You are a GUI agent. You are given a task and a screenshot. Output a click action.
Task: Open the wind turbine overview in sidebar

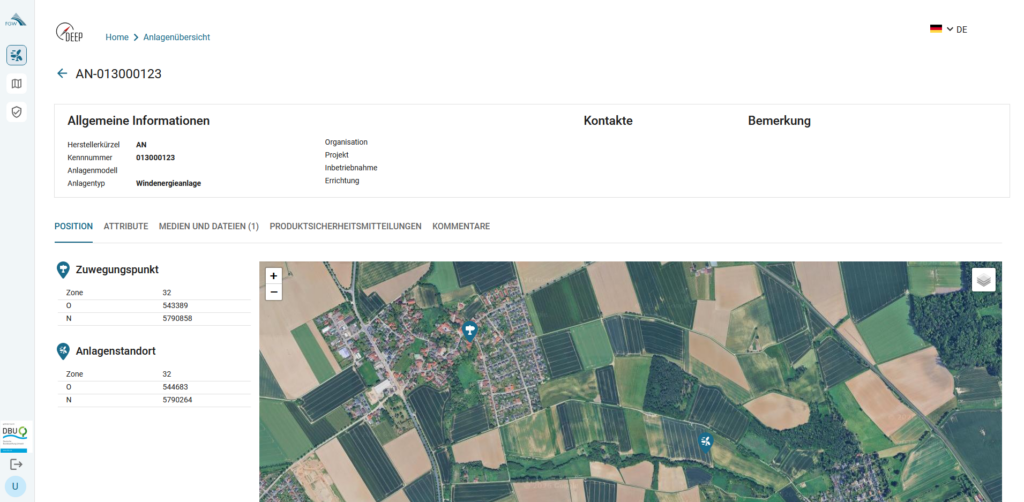point(16,55)
